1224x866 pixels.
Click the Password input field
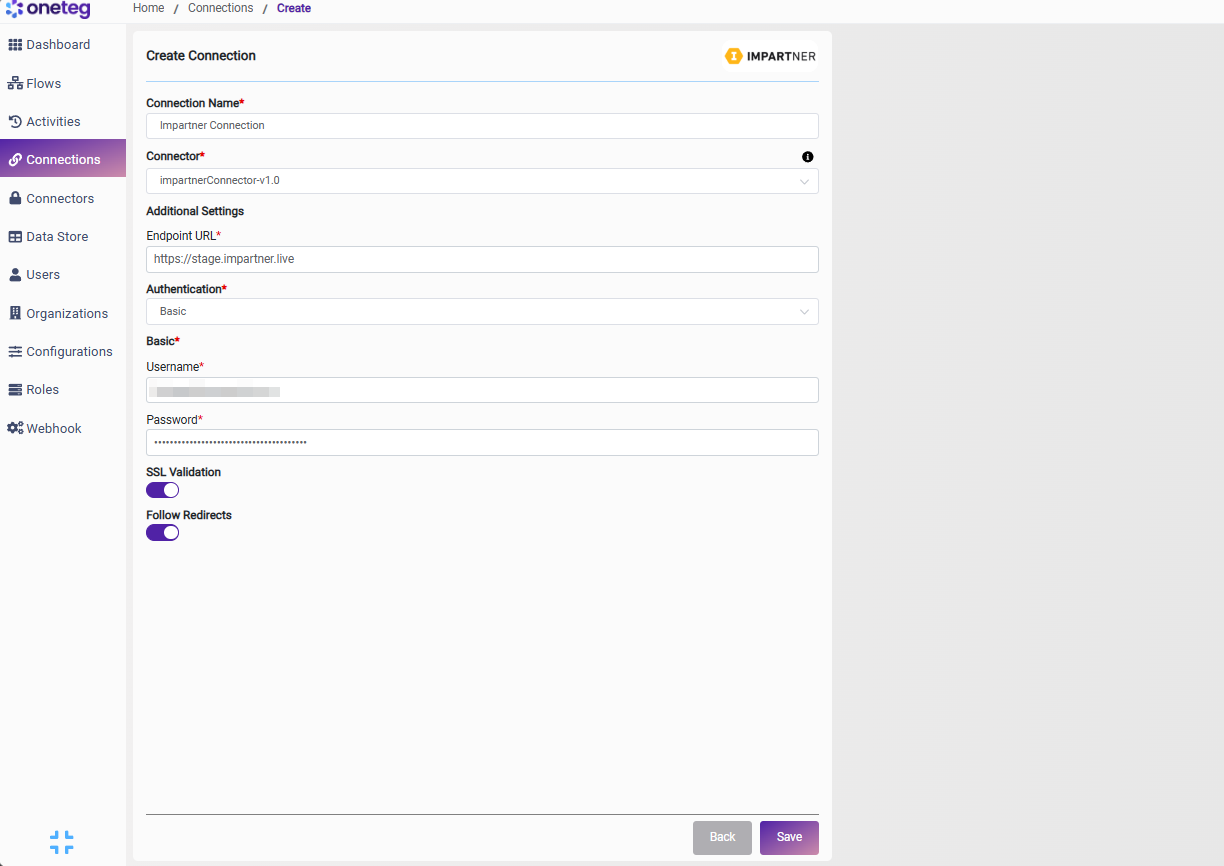tap(482, 442)
